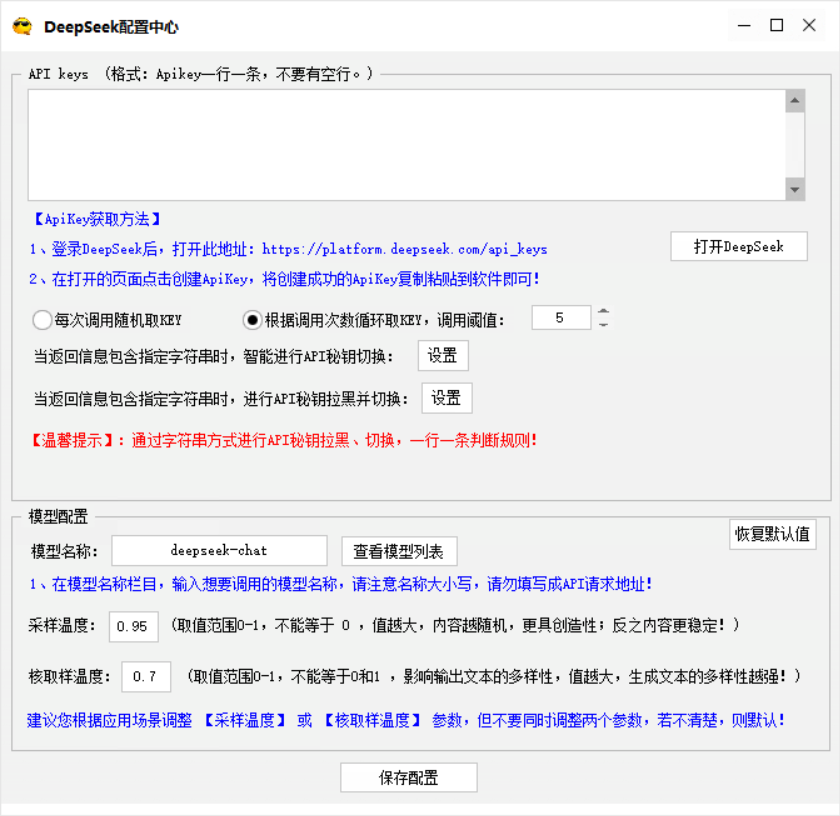
Task: Click the 模型配置 group label
Action: coord(58,516)
